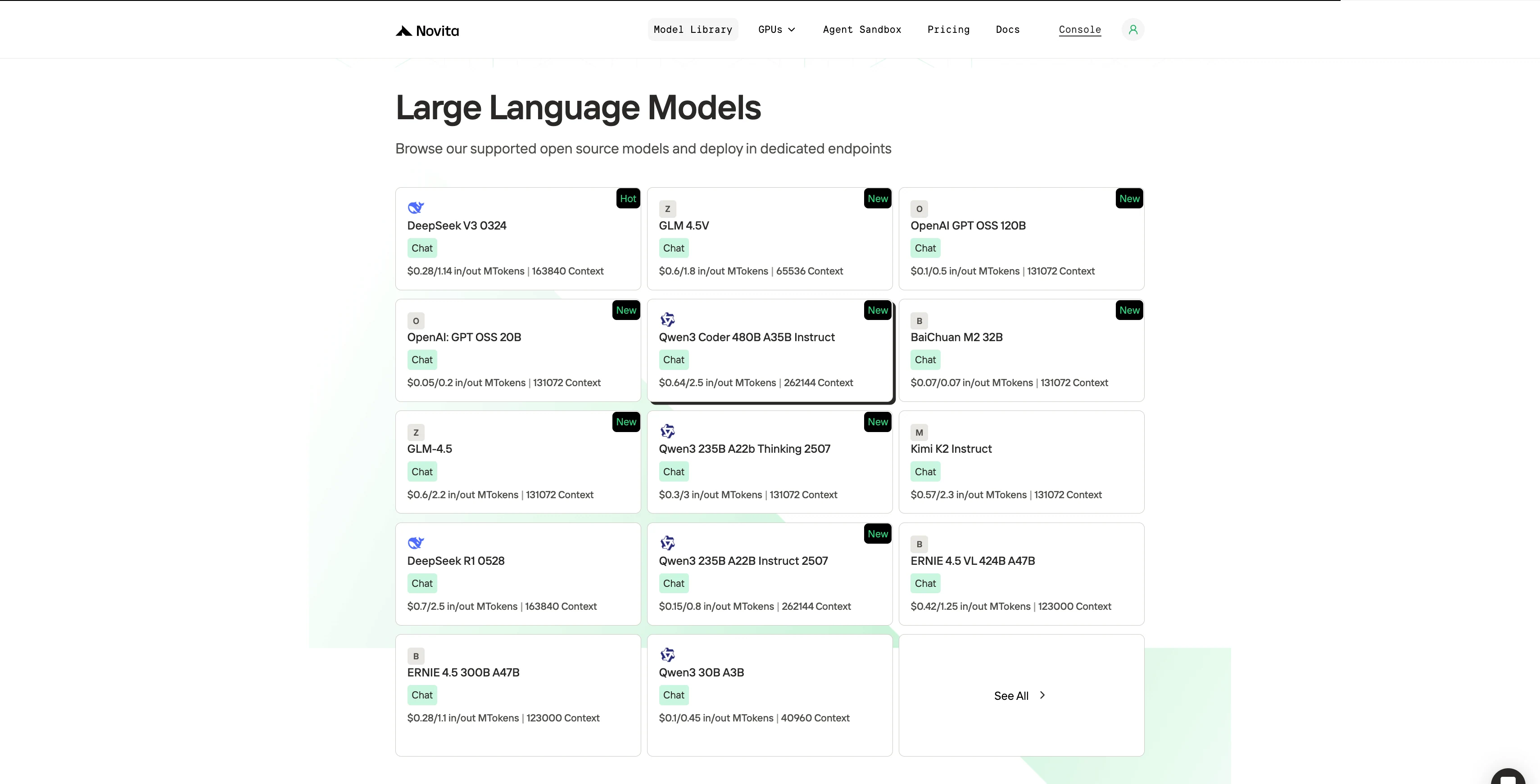Open OpenAI: GPT OSS 20B title
The width and height of the screenshot is (1540, 784).
point(464,338)
